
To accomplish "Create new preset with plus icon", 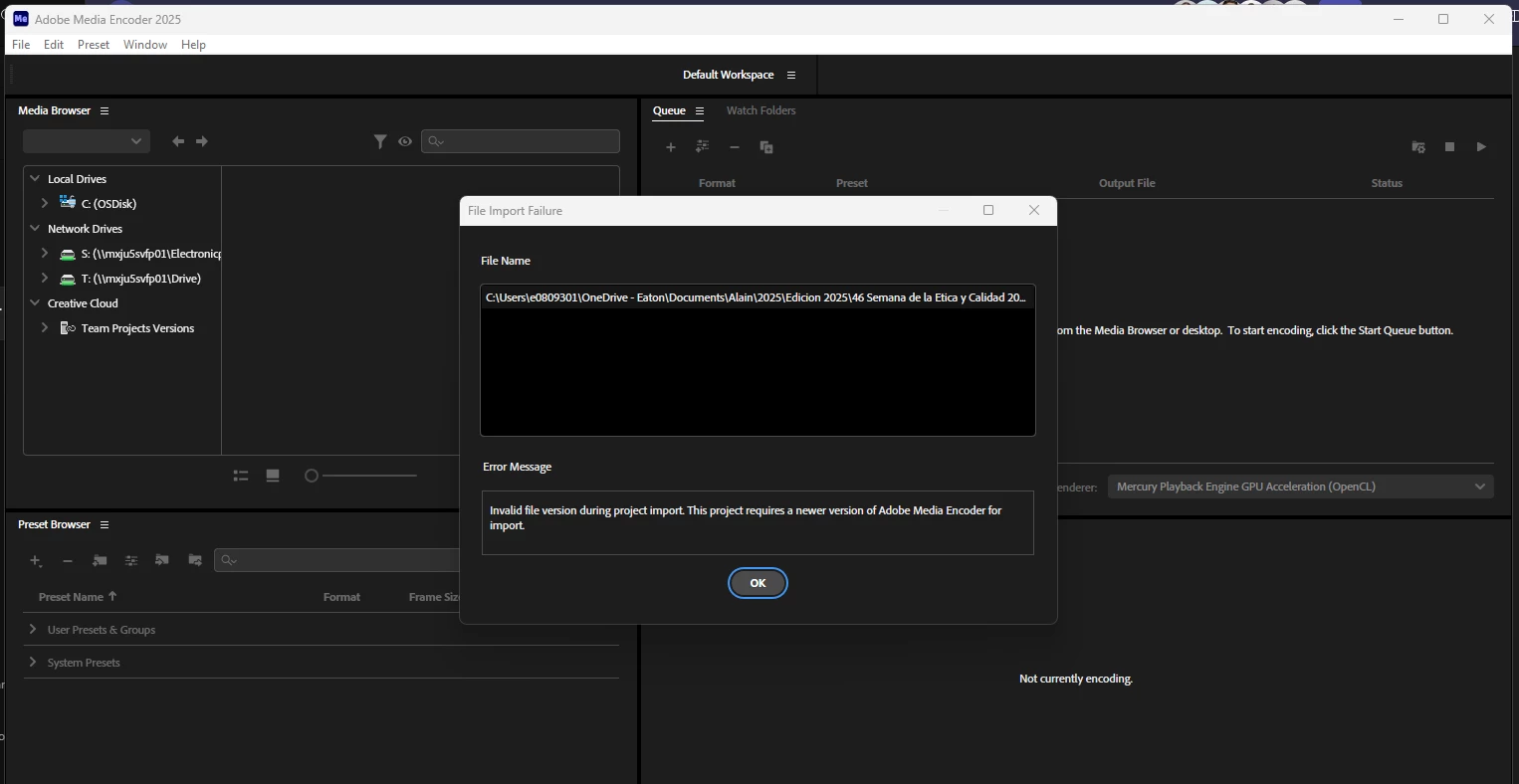I will tap(36, 561).
